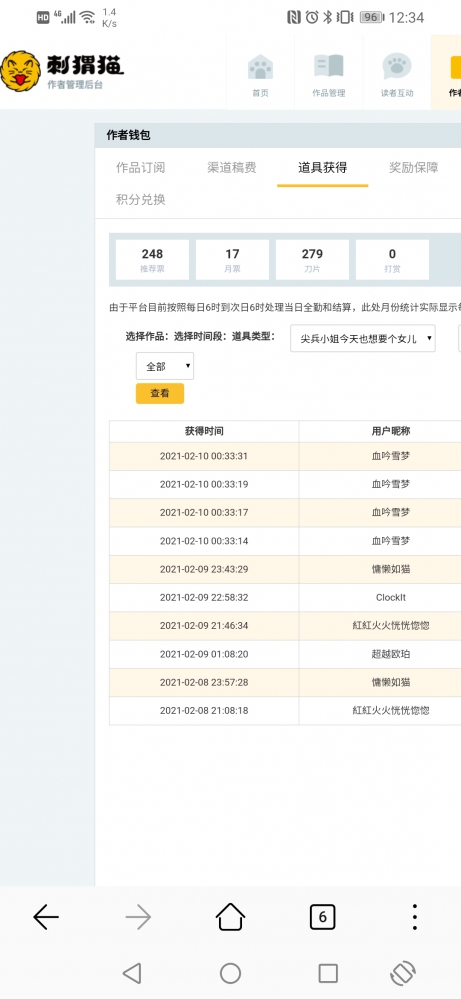The height and width of the screenshot is (999, 461).
Task: Select the time 2021-02-08 21:08:18
Action: [x=204, y=710]
